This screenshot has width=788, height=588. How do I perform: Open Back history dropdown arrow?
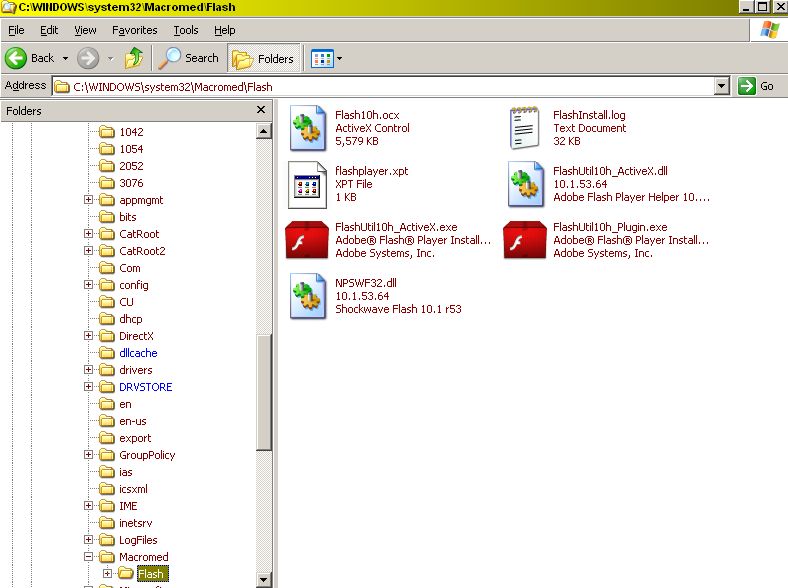pos(65,59)
